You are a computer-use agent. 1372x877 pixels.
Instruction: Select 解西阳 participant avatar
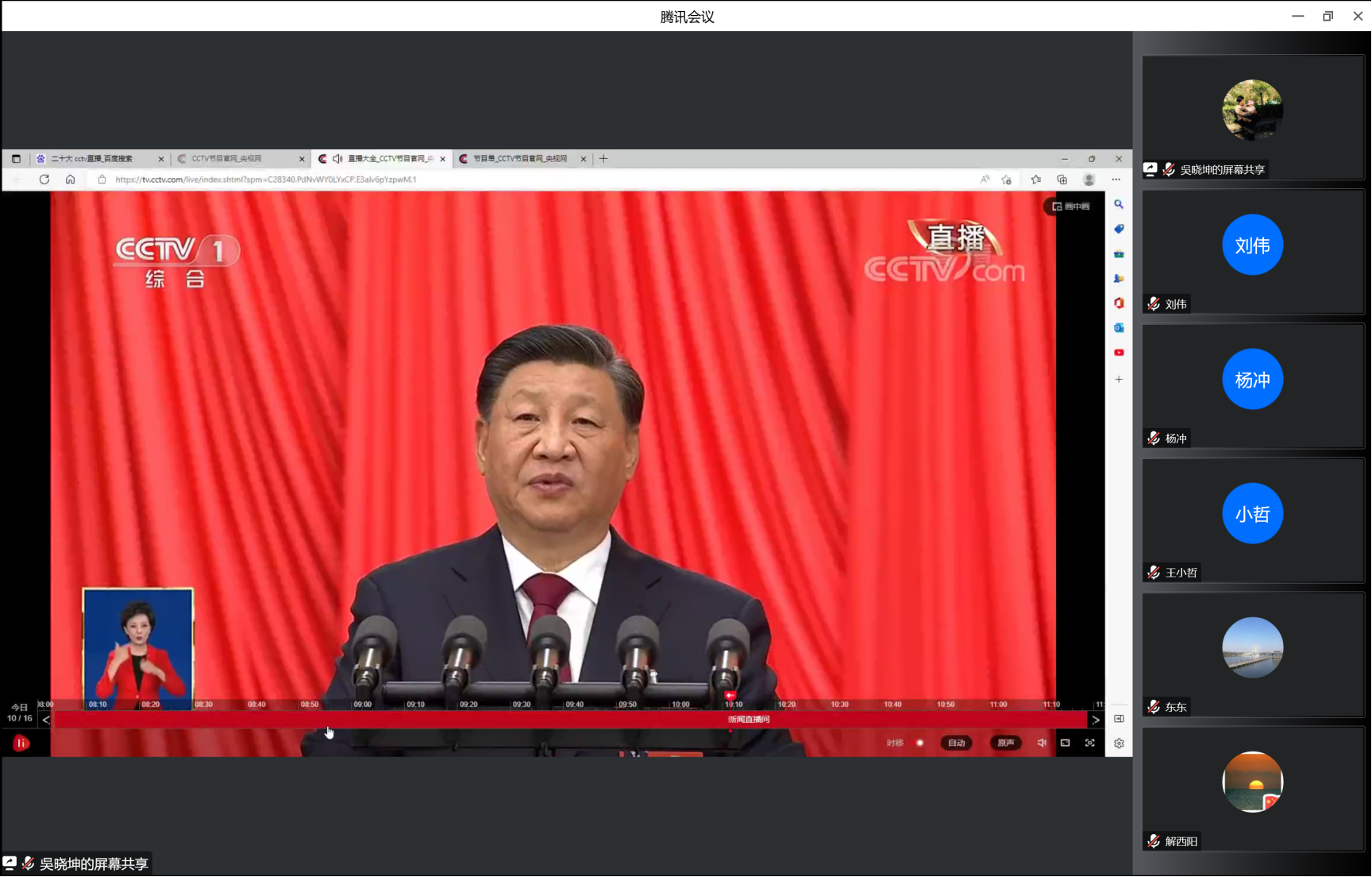(x=1253, y=782)
